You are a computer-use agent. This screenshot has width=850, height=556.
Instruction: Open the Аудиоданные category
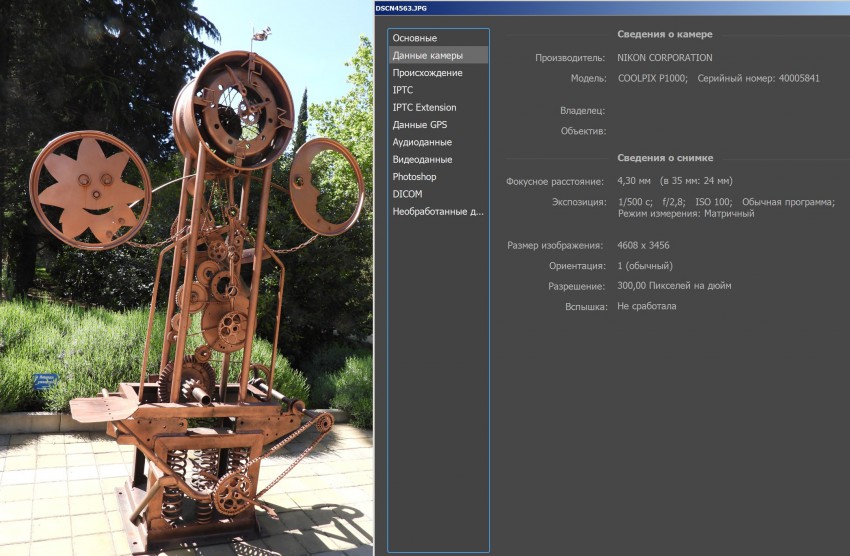422,142
